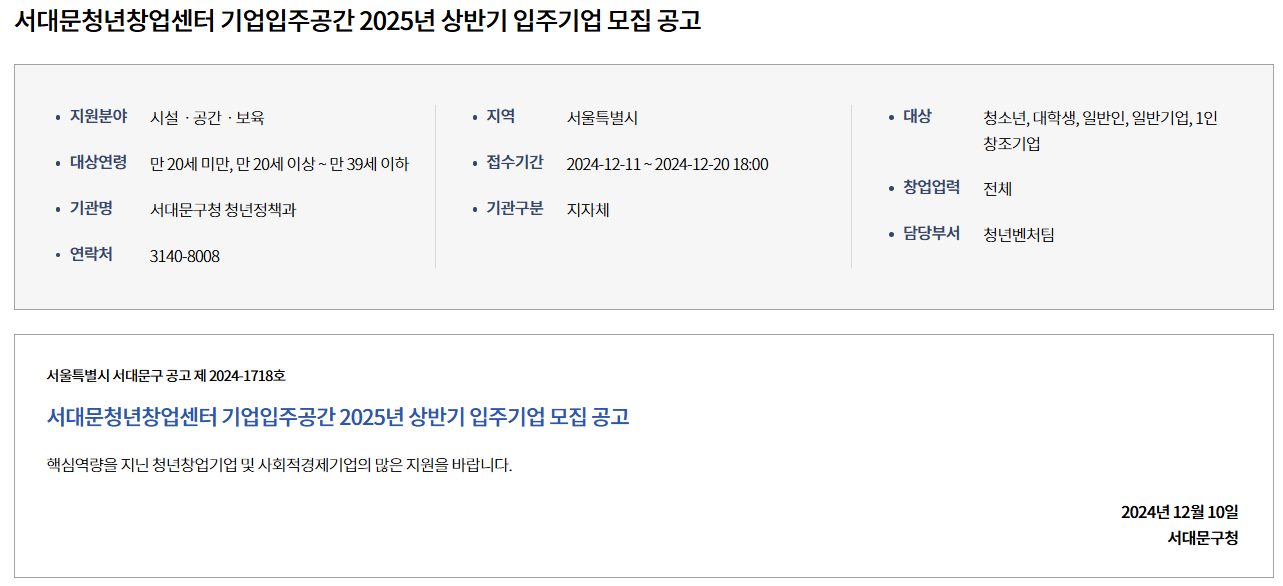
Task: Click the 청년벤처팀 department value
Action: 1018,235
